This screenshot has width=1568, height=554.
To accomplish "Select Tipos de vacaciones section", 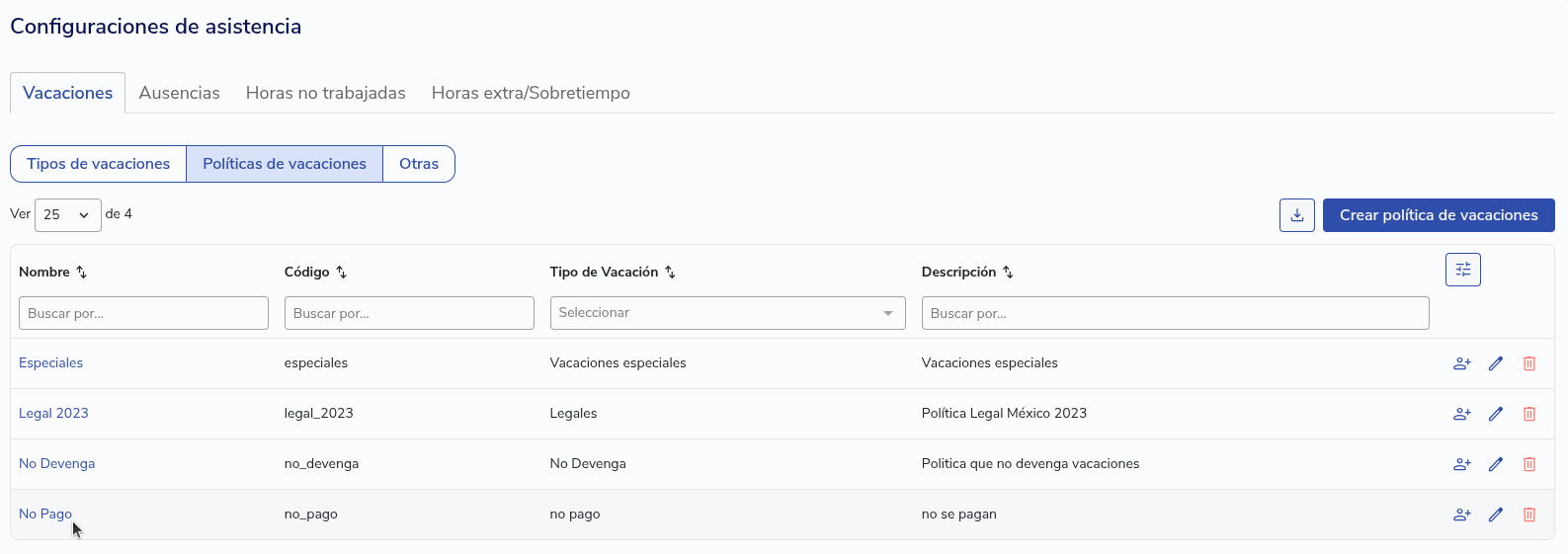I will pyautogui.click(x=98, y=164).
